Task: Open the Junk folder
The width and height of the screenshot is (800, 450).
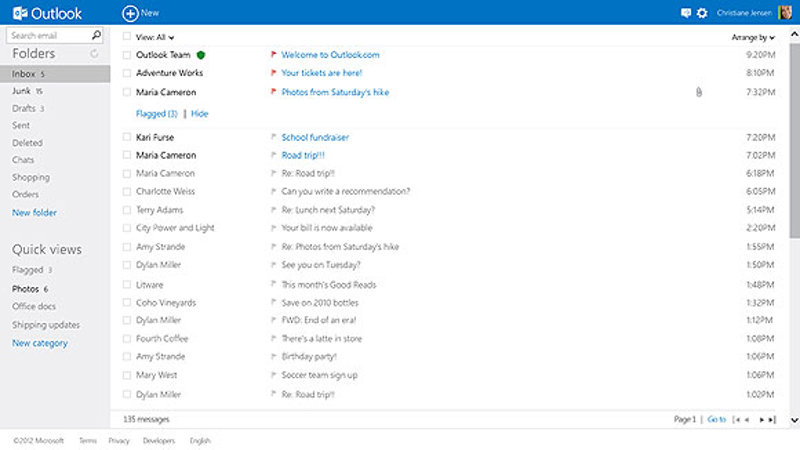Action: tap(22, 91)
